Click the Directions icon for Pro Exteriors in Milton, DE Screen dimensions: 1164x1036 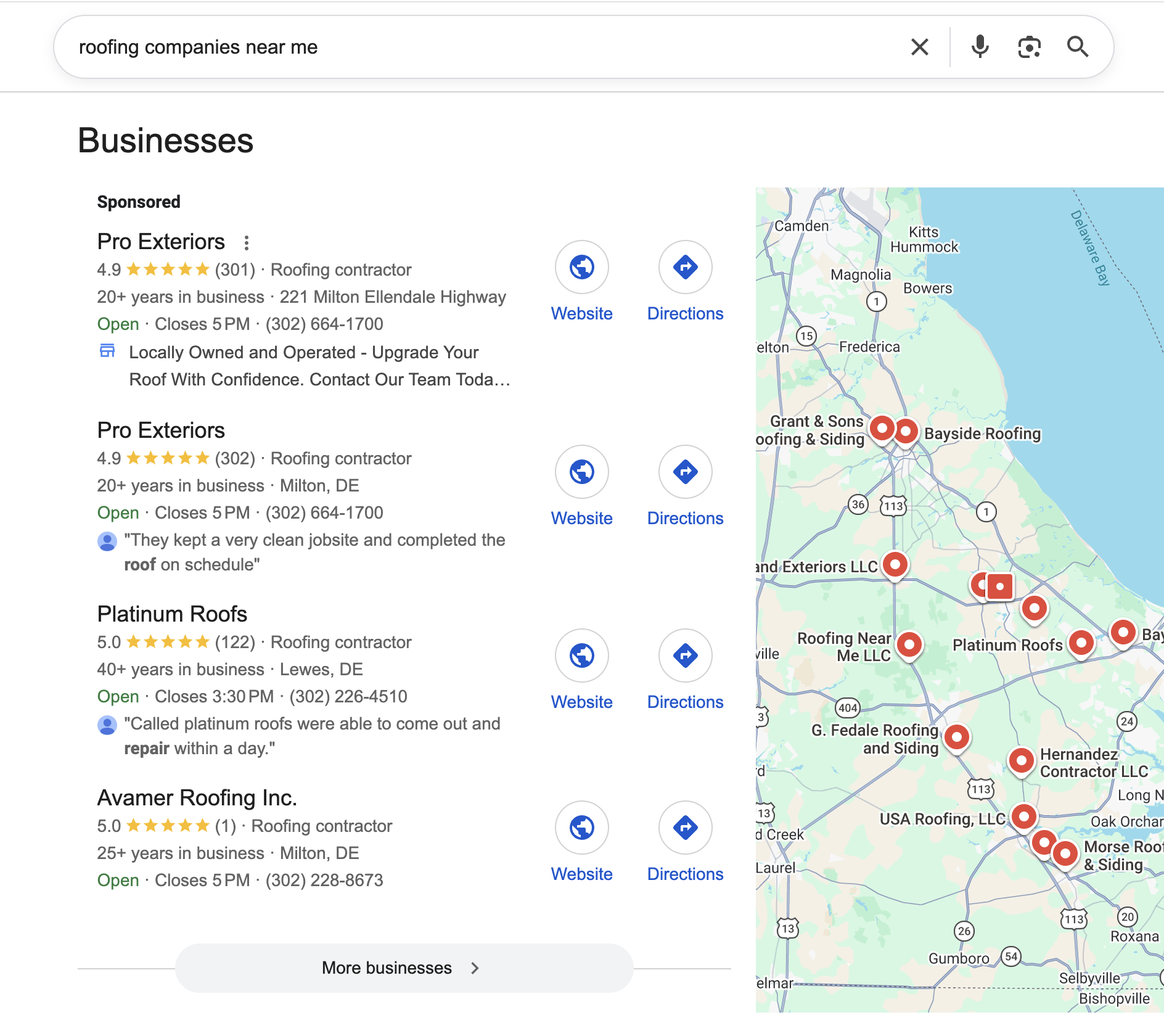point(686,472)
